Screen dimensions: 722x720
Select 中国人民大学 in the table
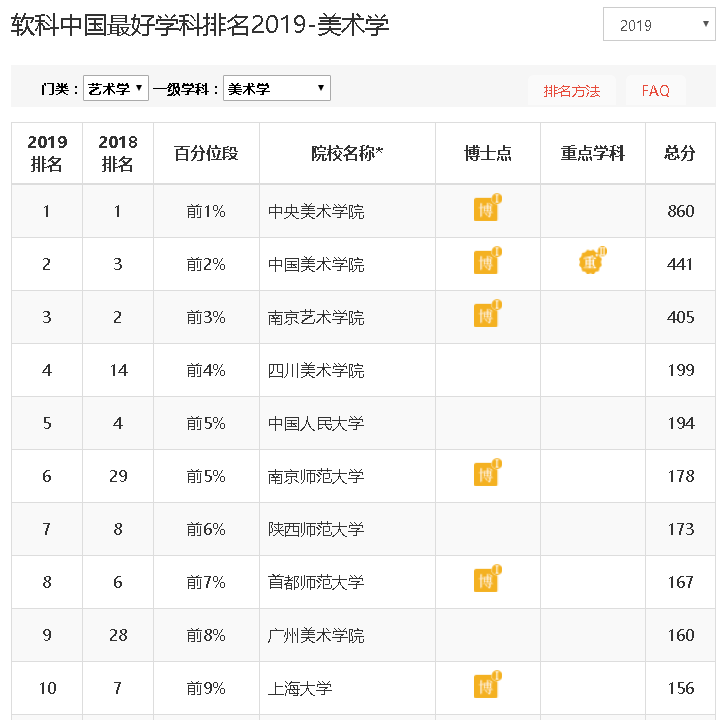click(316, 424)
